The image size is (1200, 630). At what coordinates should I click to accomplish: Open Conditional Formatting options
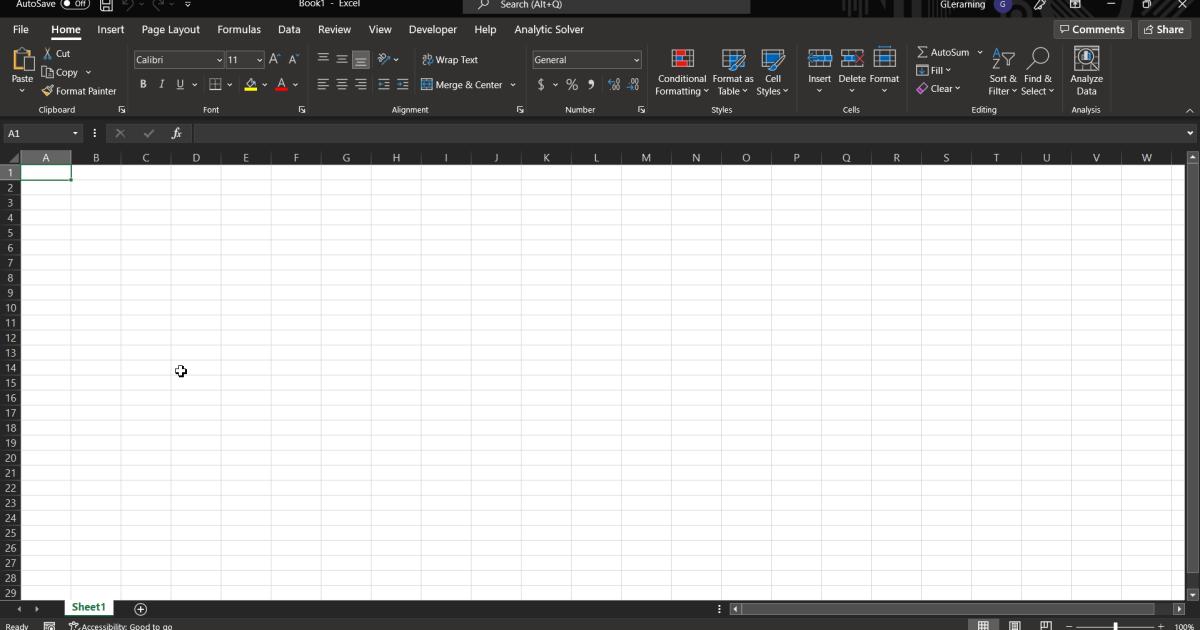(681, 70)
